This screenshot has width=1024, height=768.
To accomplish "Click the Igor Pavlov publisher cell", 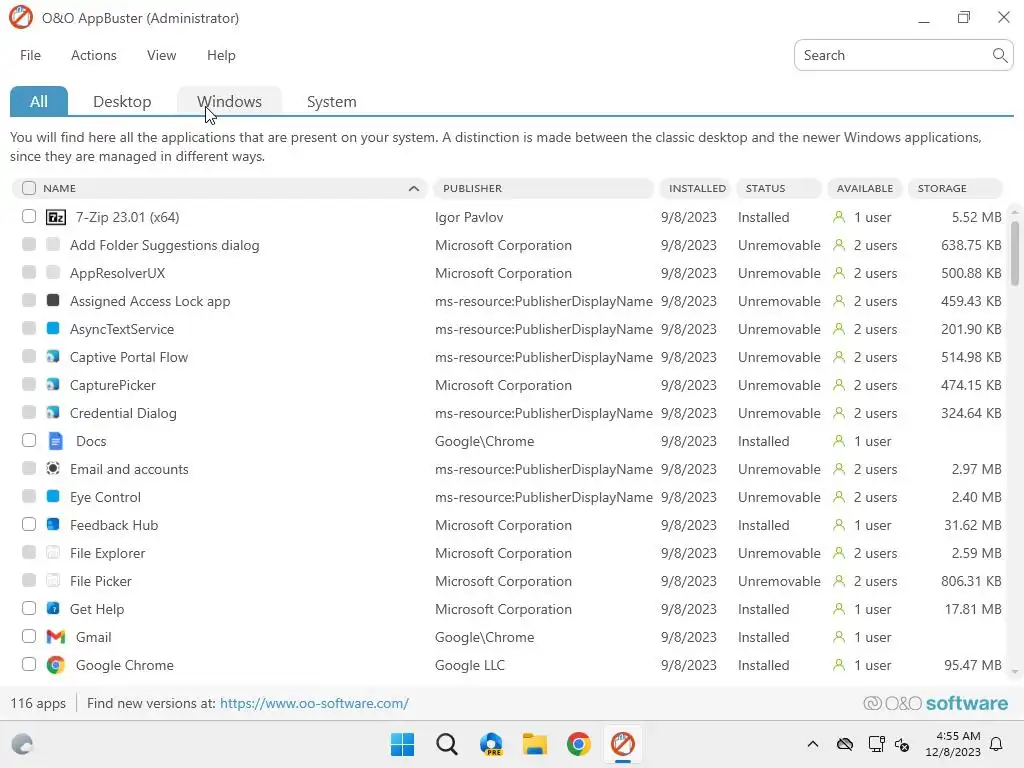I will tap(469, 217).
